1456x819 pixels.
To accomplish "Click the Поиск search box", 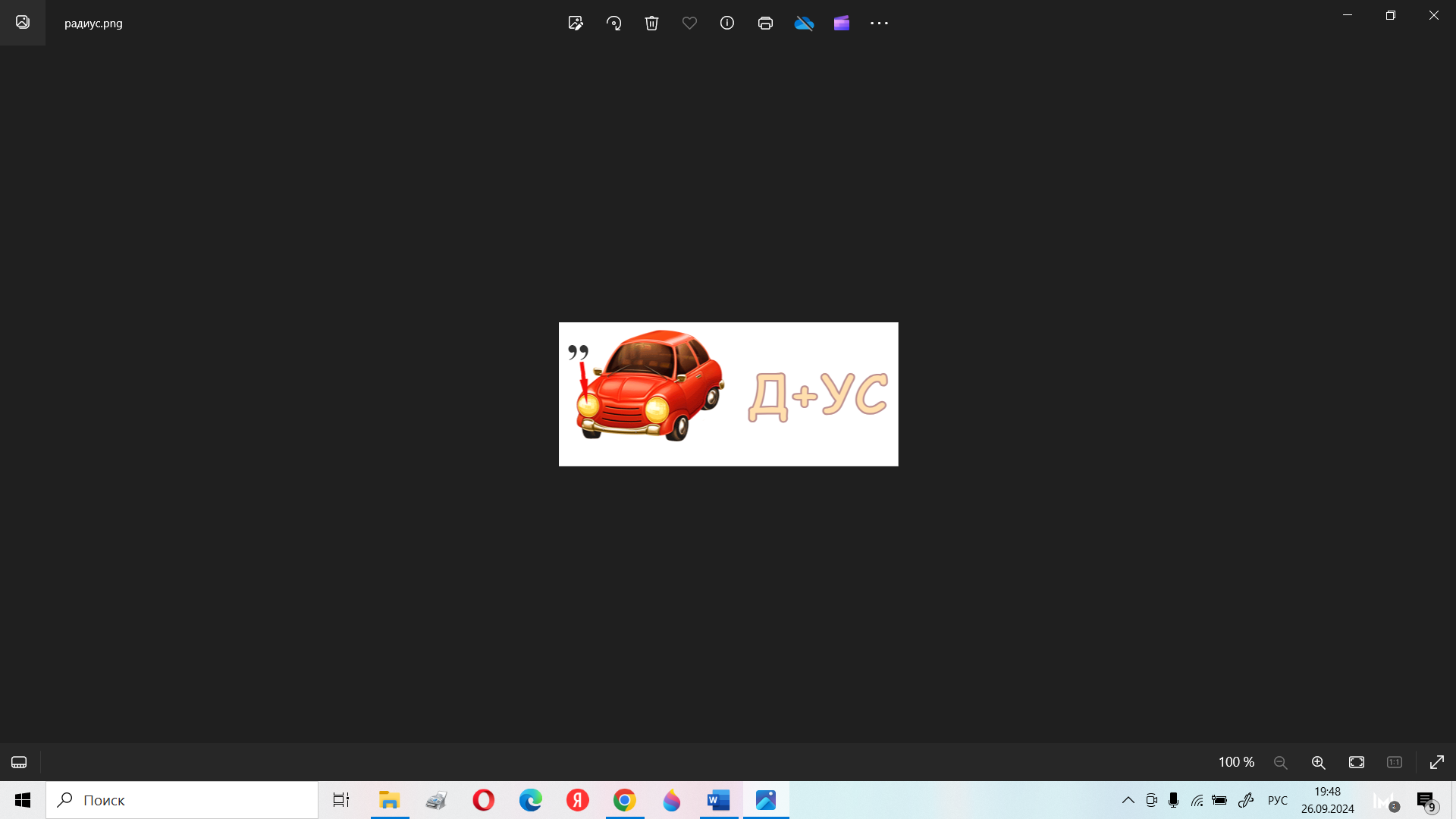I will pyautogui.click(x=182, y=800).
